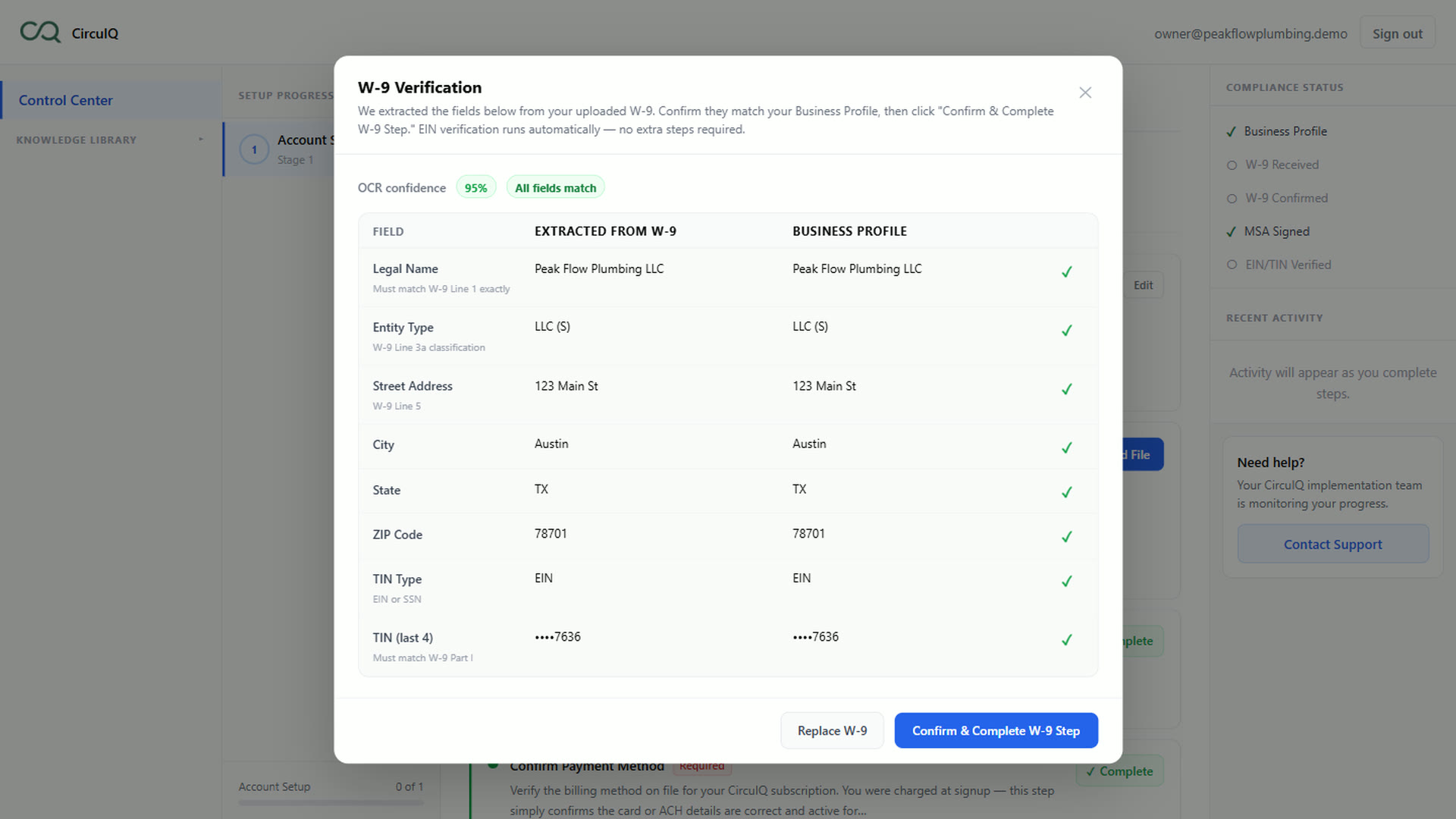Click the EIN/TIN Verified status circle
Viewport: 1456px width, 819px height.
pos(1232,265)
